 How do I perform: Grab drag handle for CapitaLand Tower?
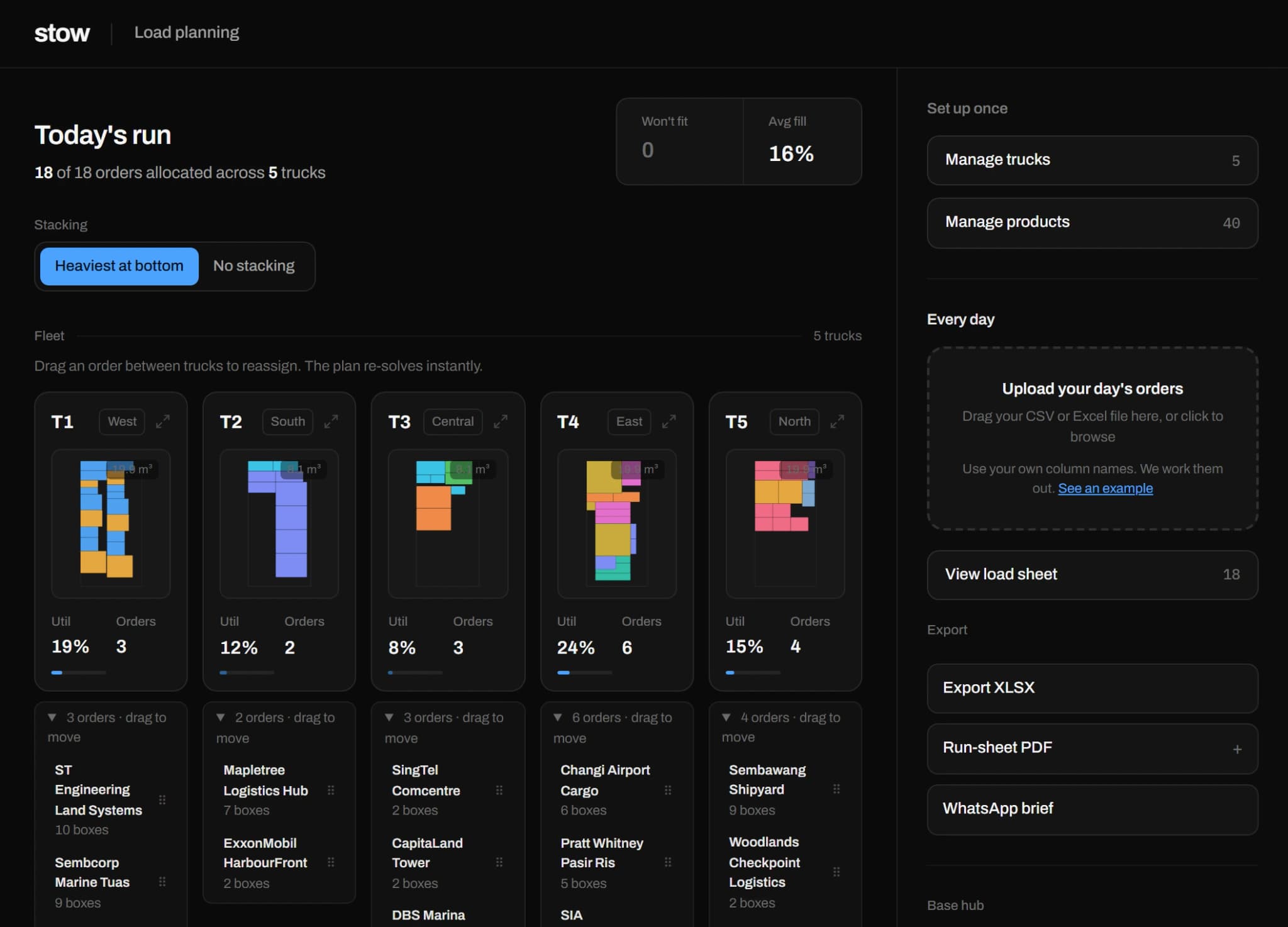pos(499,862)
